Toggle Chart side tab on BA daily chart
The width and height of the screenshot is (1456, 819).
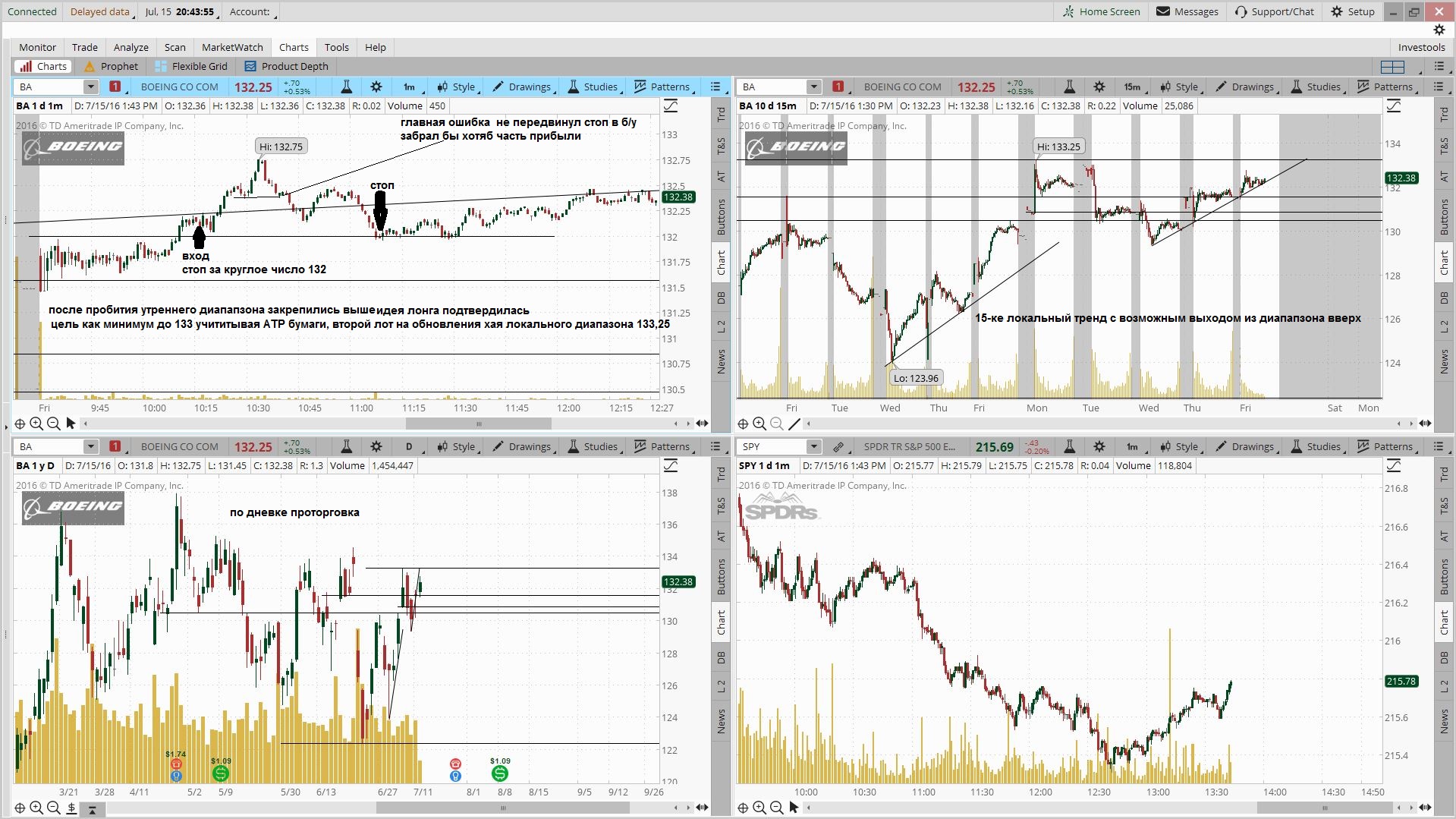(721, 622)
